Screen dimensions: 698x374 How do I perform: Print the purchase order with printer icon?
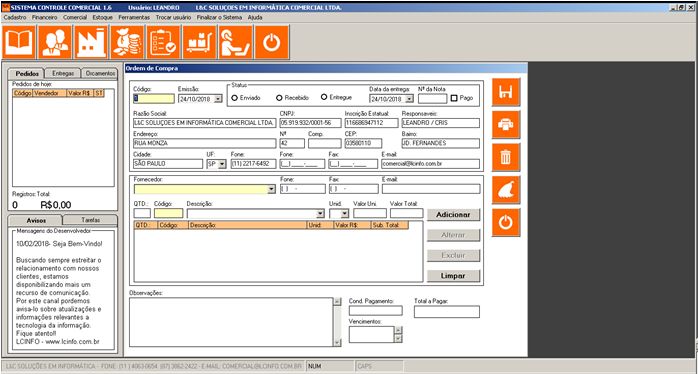506,125
